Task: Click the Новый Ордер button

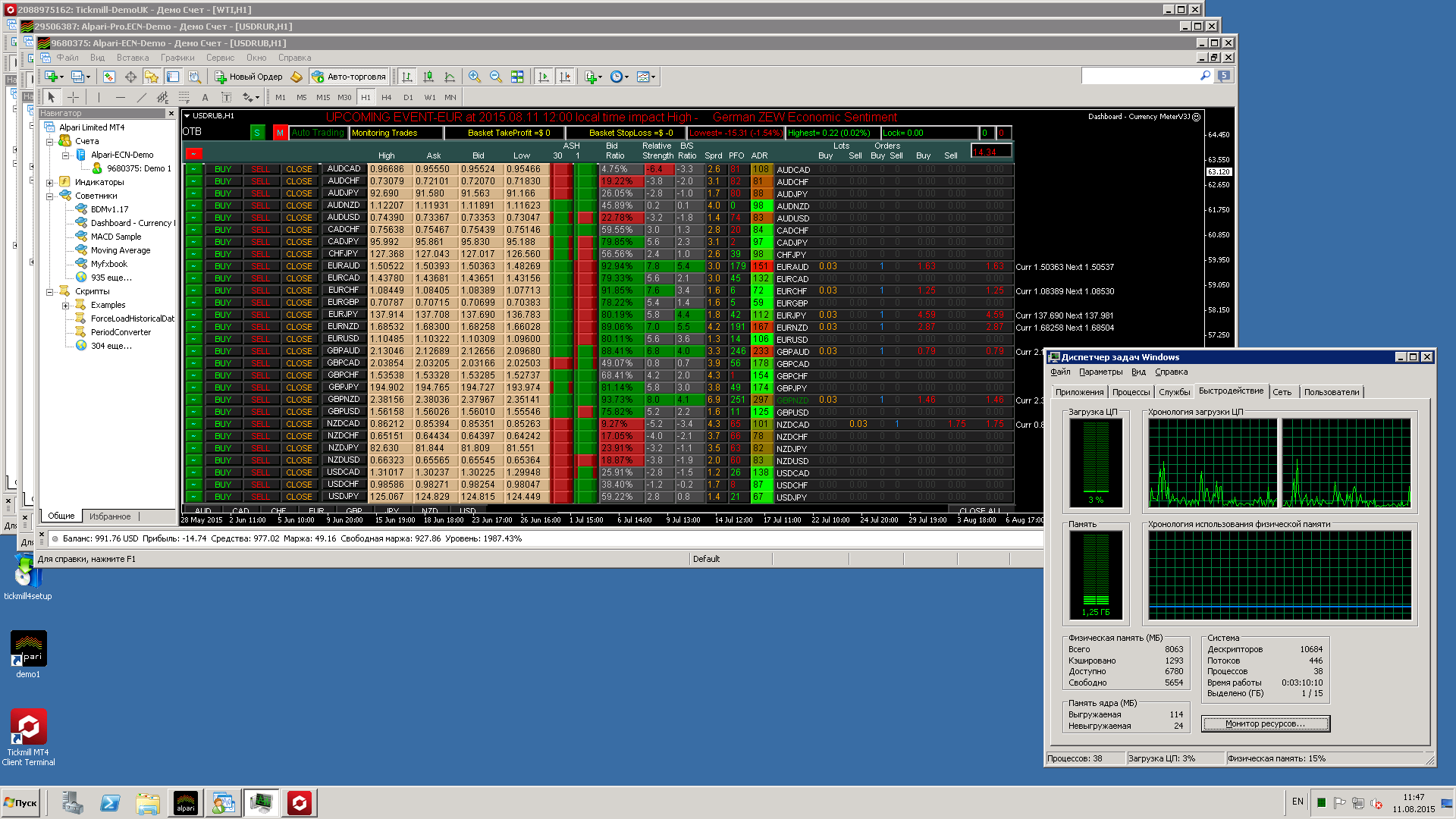Action: 249,77
